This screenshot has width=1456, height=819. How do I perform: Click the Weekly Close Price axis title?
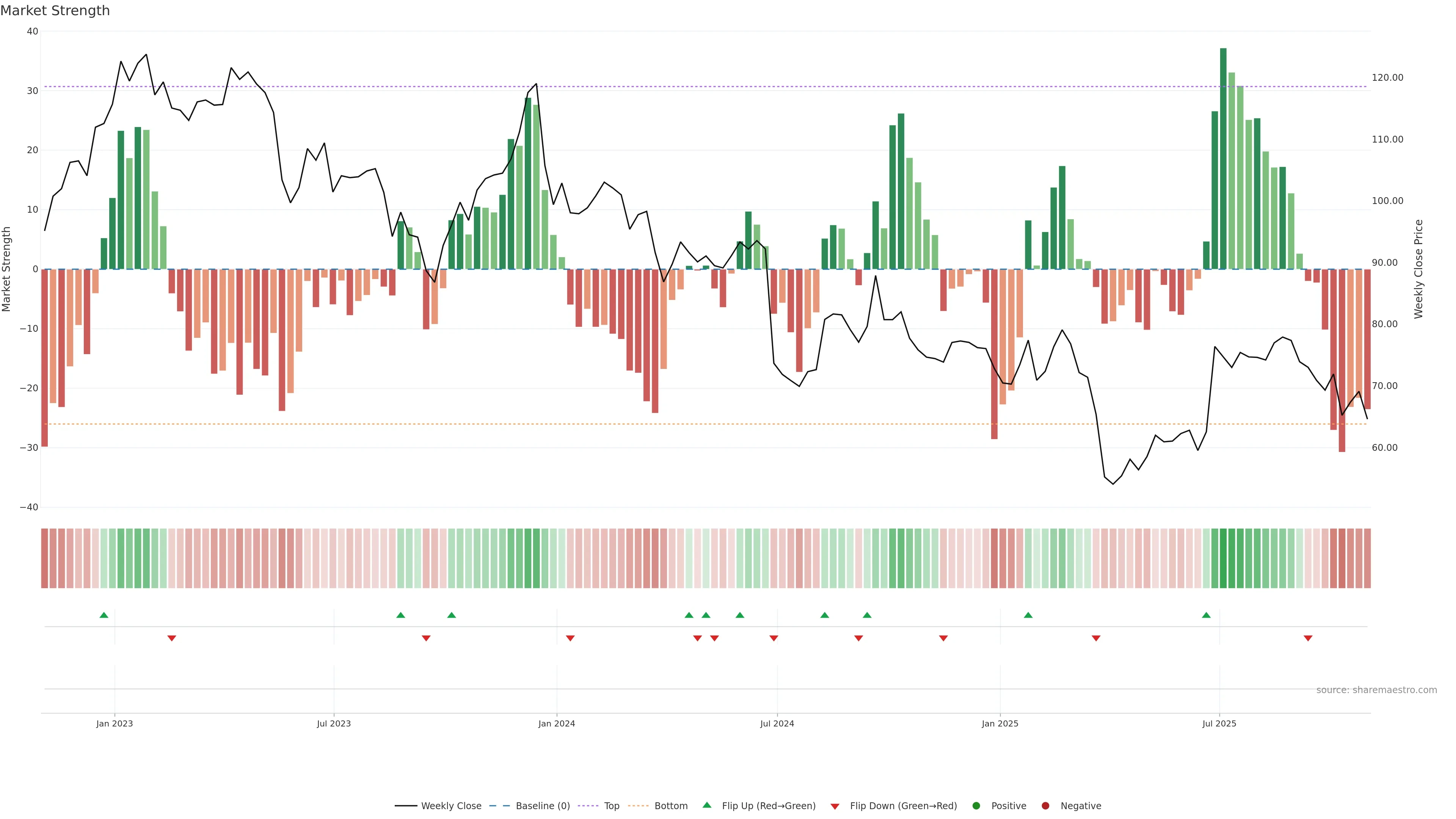click(1419, 269)
